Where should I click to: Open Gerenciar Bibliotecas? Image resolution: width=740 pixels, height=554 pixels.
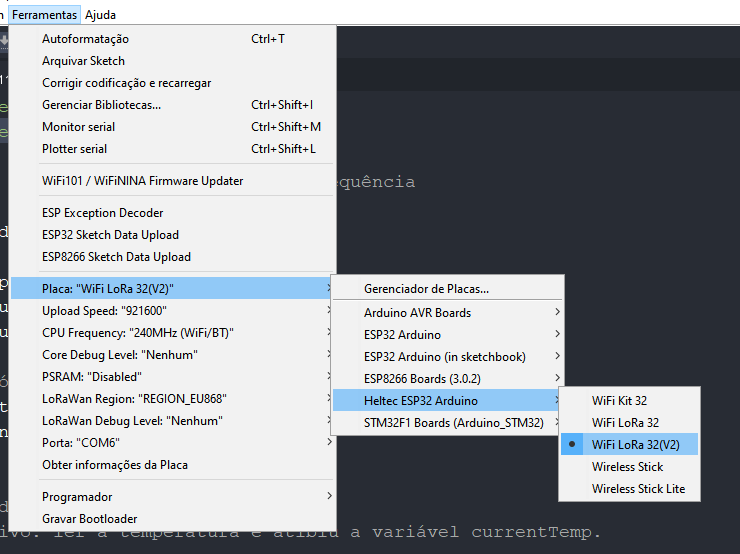point(101,105)
